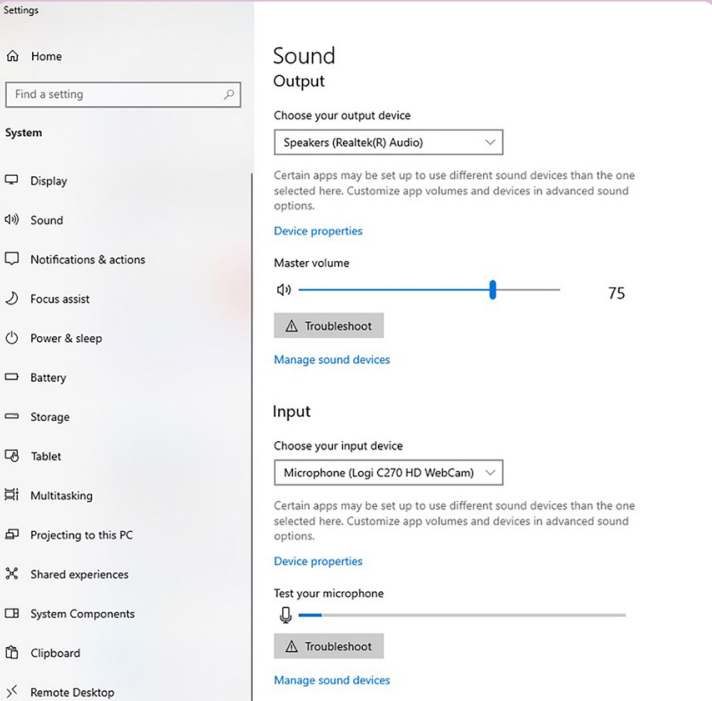Open Manage sound devices under Output
712x701 pixels.
[332, 360]
